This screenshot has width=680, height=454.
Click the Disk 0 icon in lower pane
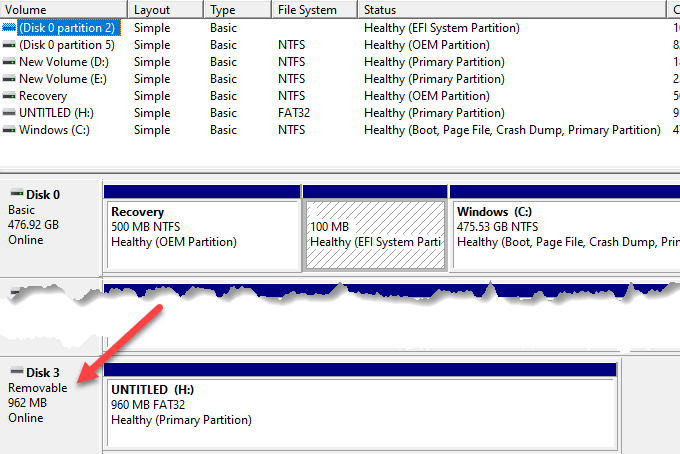tap(15, 196)
